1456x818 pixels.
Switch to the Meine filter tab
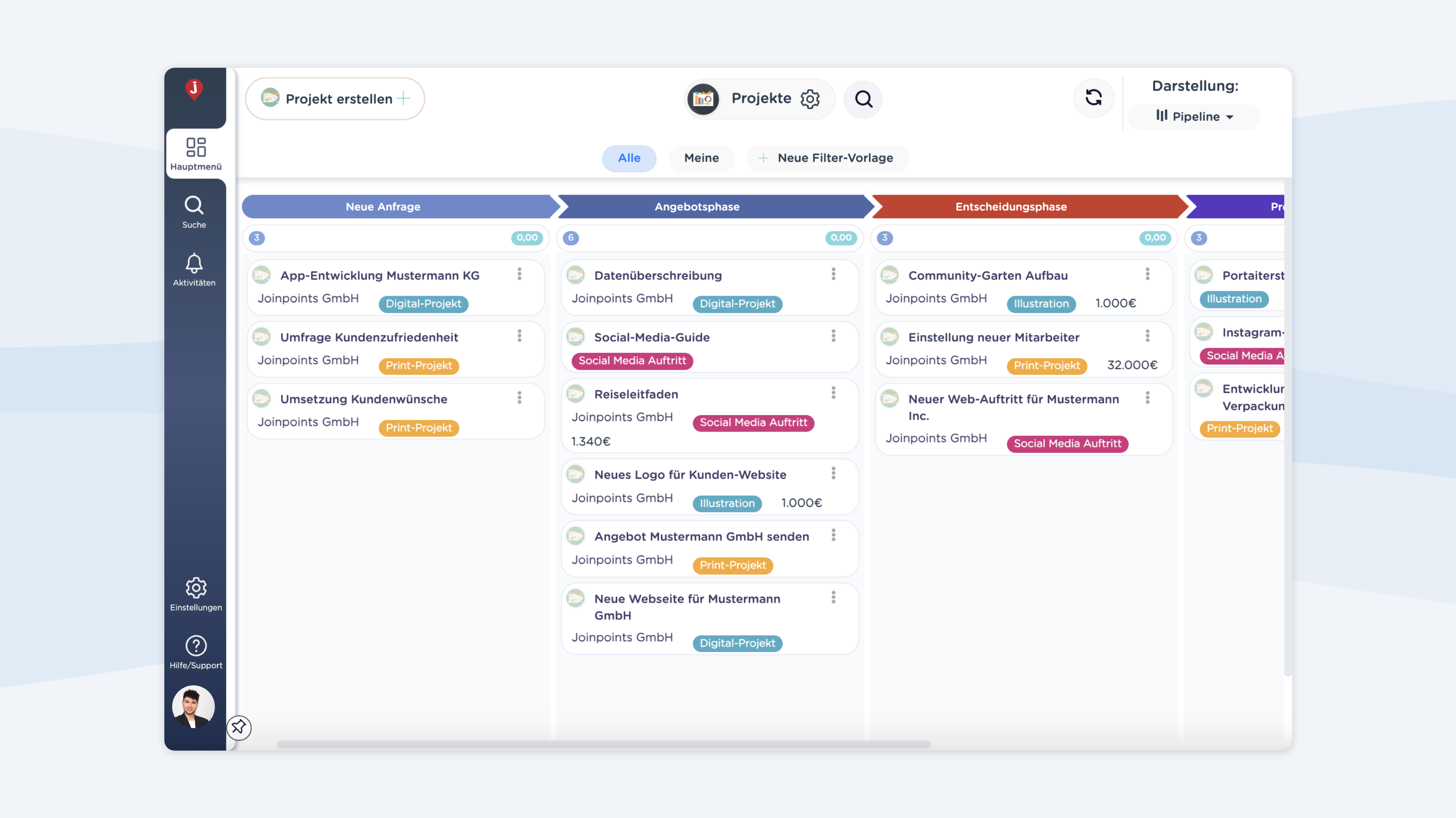701,158
